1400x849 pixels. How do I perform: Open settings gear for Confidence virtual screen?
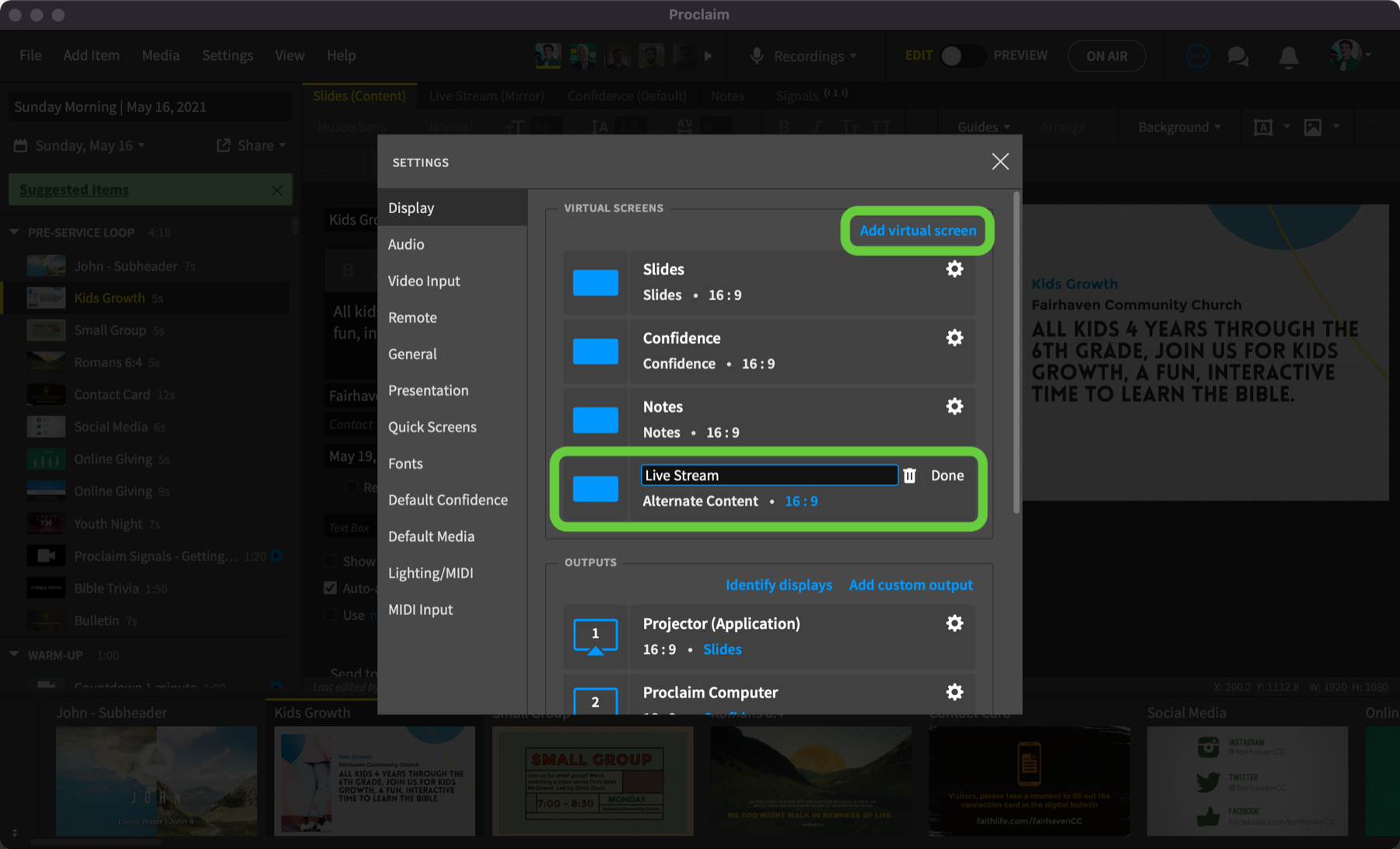click(954, 337)
